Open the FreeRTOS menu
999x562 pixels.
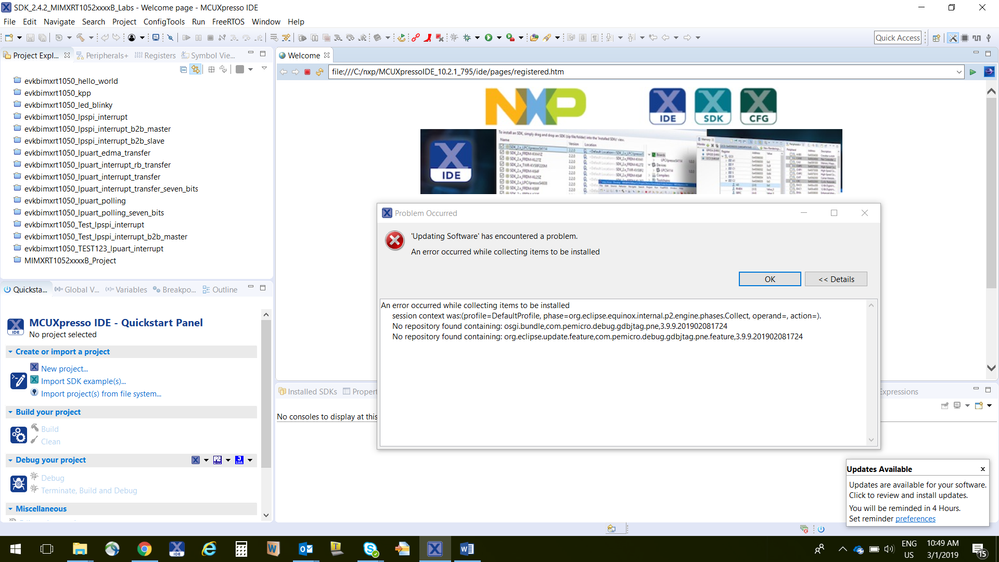(x=228, y=22)
